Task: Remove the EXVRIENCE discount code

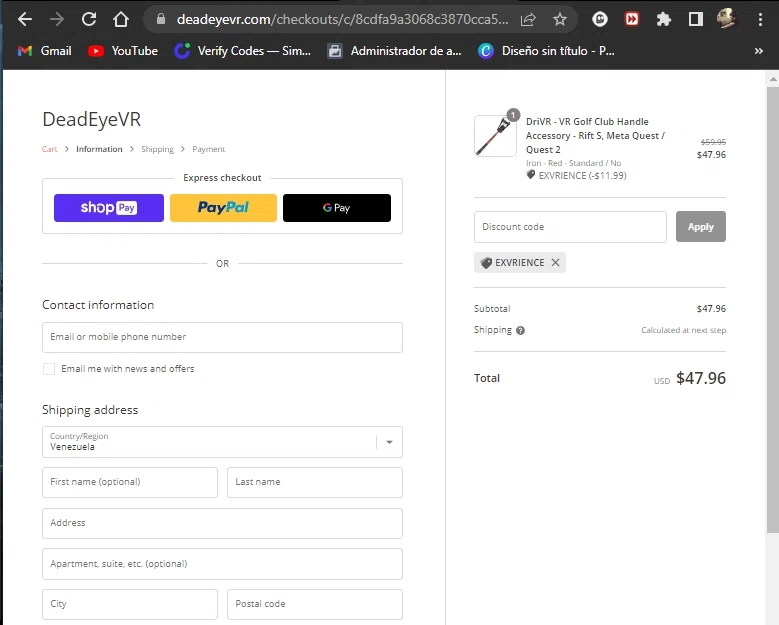Action: (555, 262)
